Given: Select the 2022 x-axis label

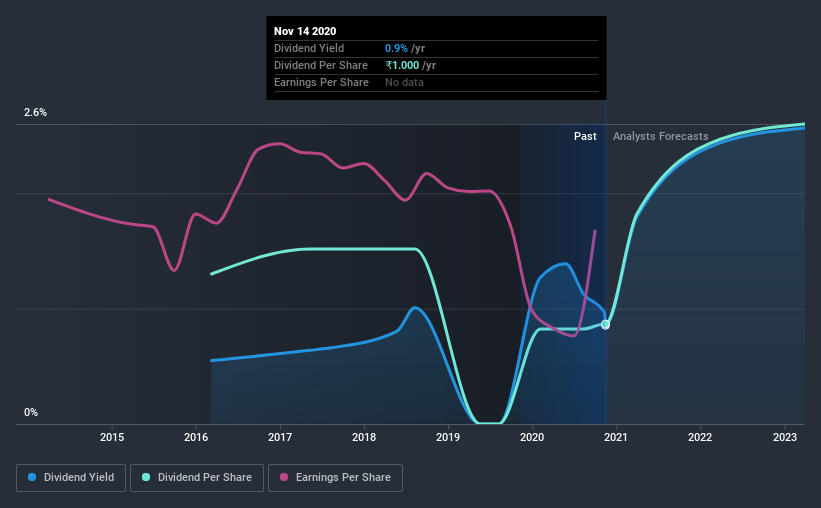Looking at the screenshot, I should point(700,437).
